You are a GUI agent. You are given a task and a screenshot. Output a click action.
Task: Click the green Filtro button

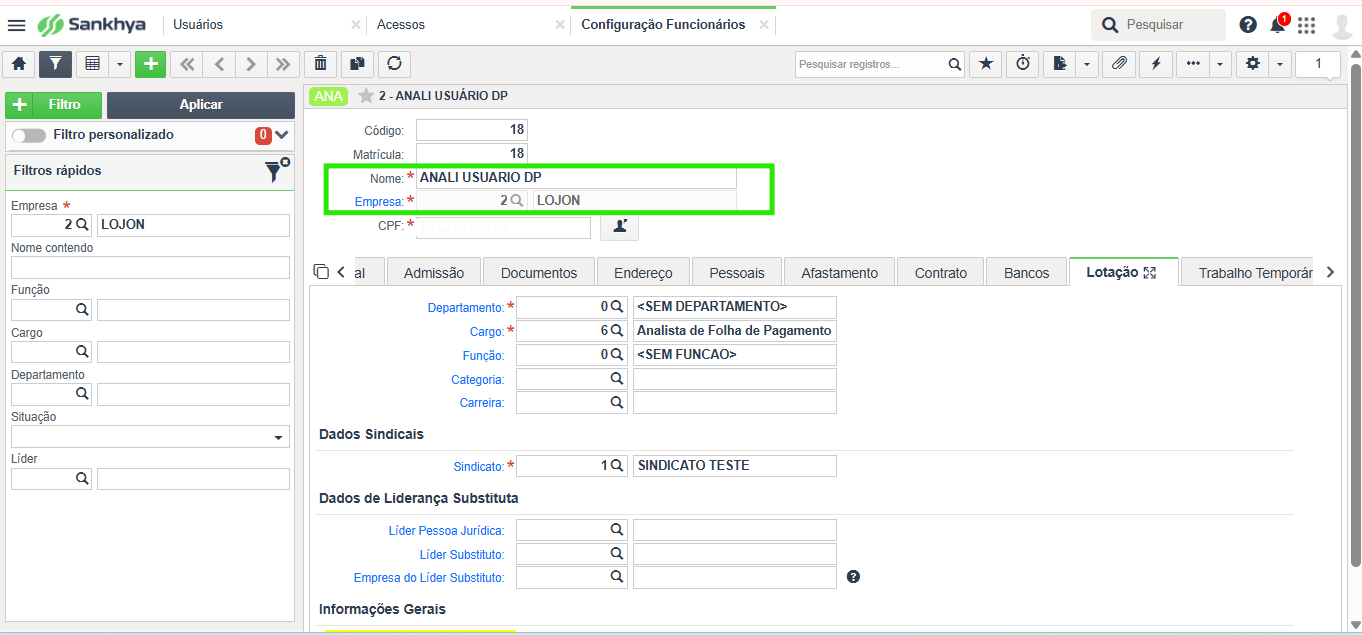[x=54, y=105]
